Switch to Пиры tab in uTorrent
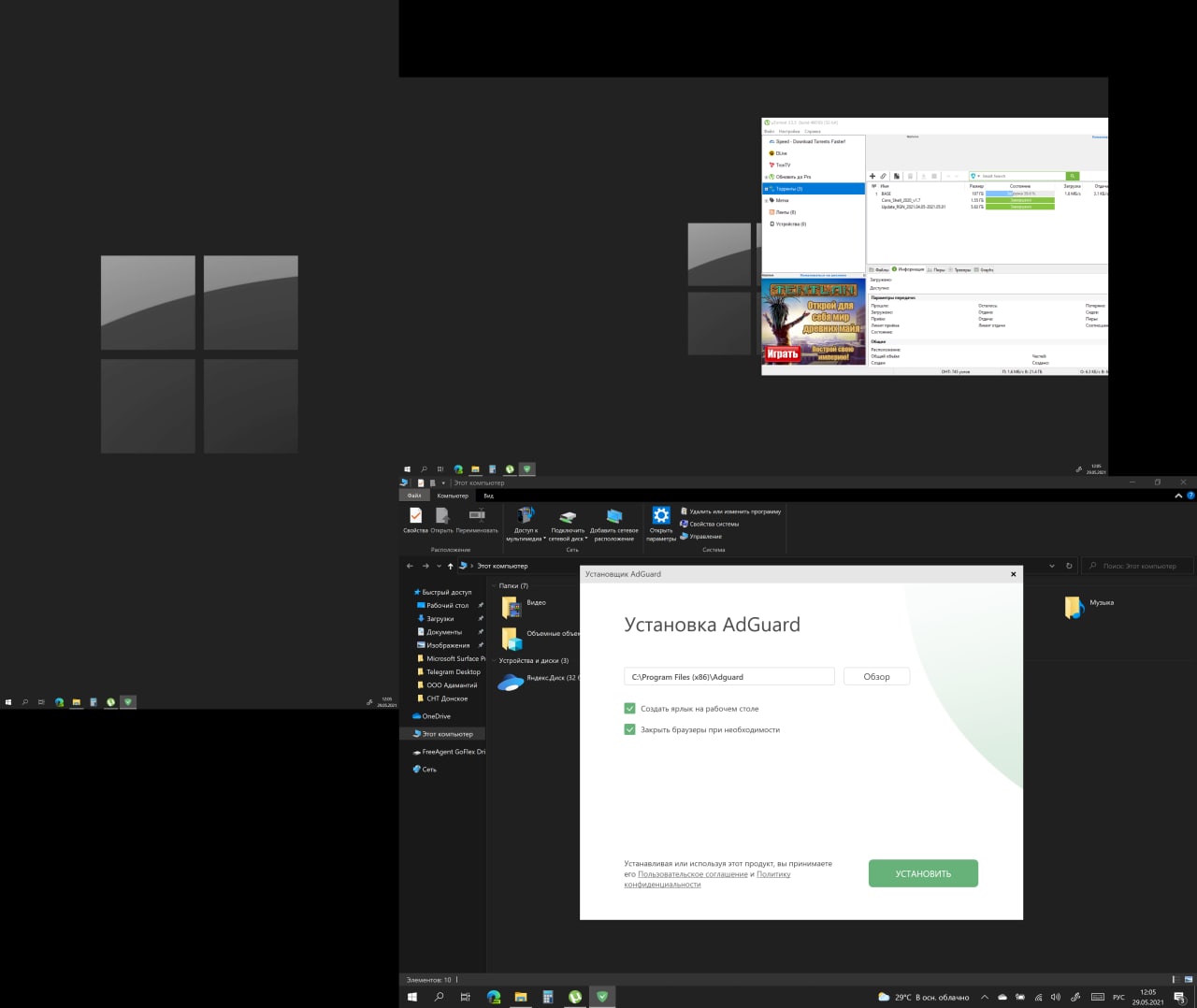Viewport: 1197px width, 1008px height. pos(936,269)
